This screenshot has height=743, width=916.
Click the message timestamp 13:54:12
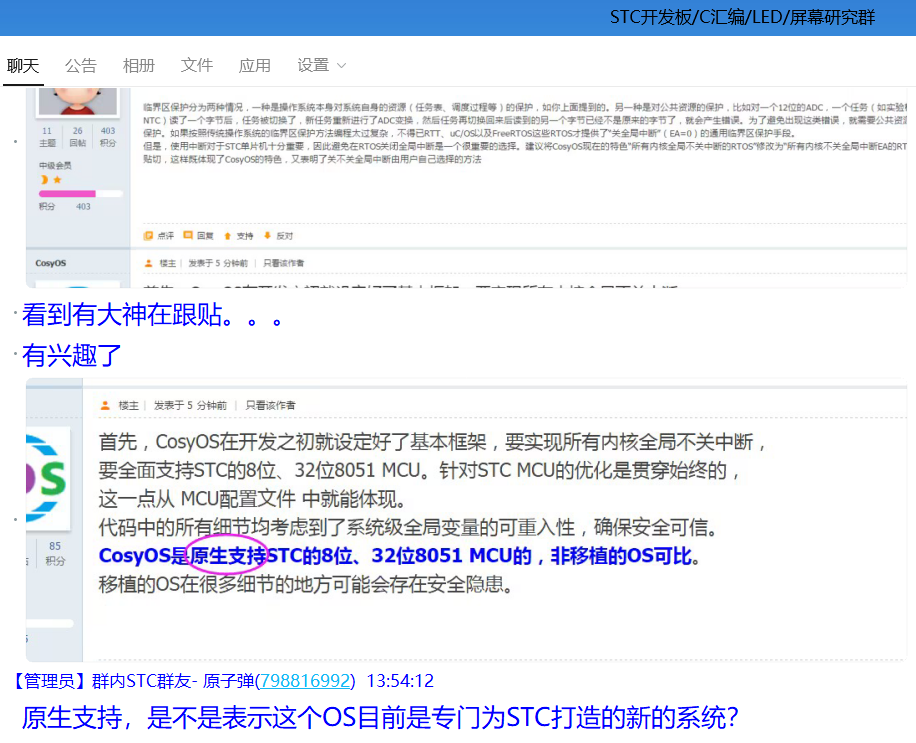pyautogui.click(x=400, y=680)
